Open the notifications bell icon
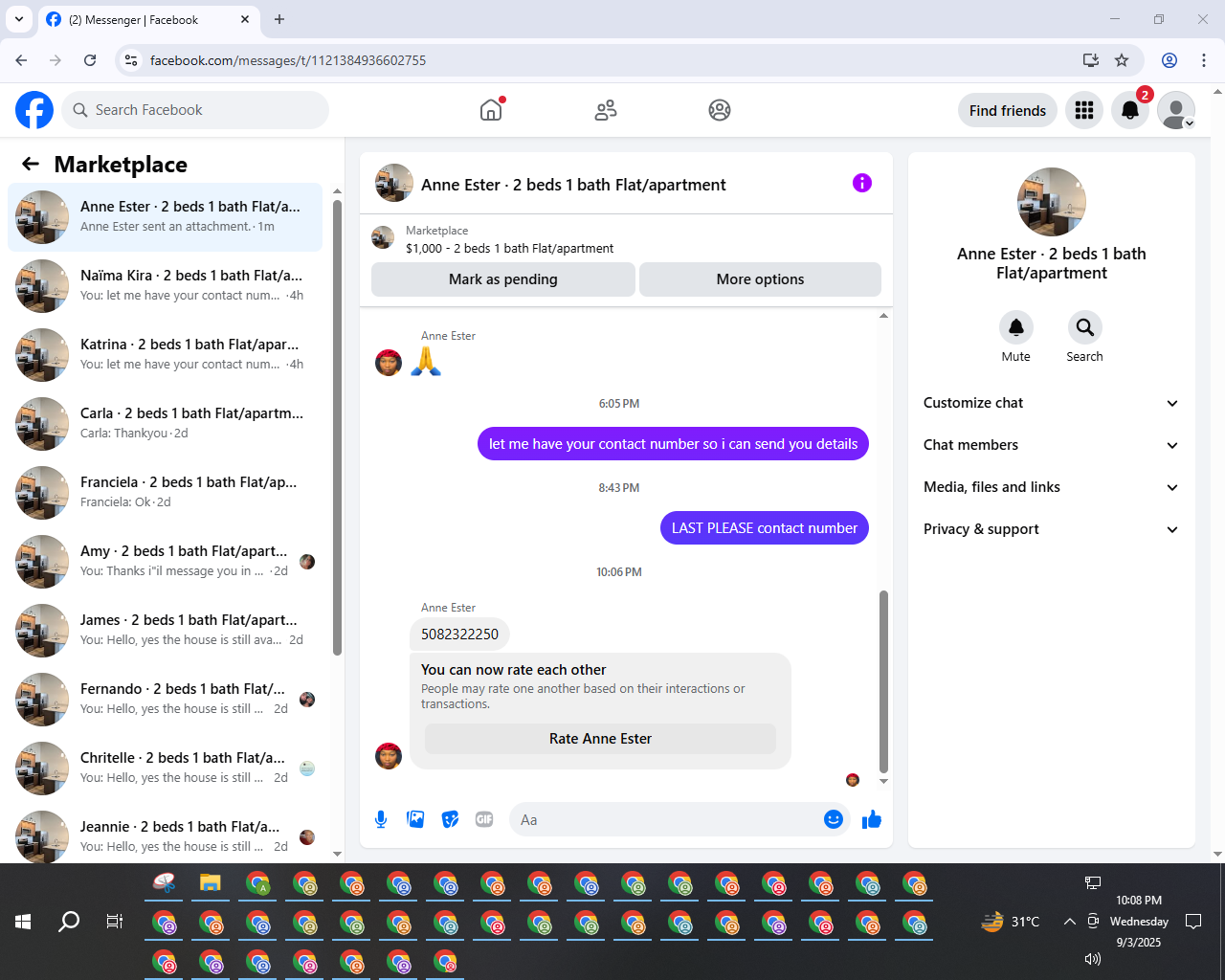Viewport: 1225px width, 980px height. click(1130, 110)
